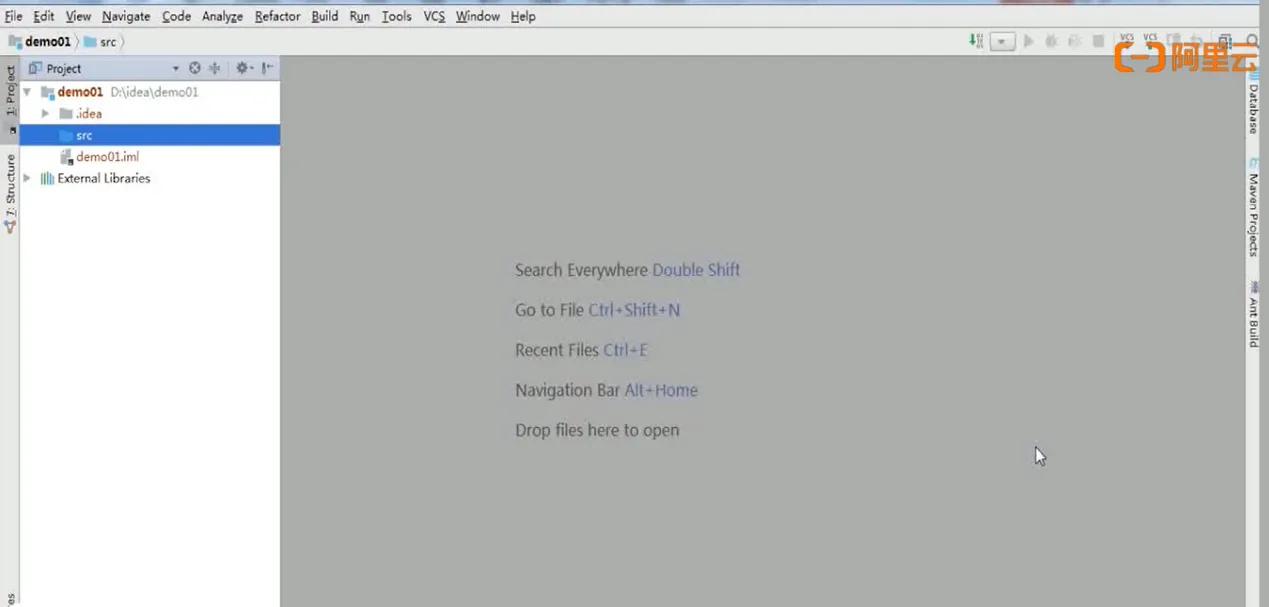Click Collapse All icon in Project panel
This screenshot has width=1269, height=607.
(x=214, y=68)
